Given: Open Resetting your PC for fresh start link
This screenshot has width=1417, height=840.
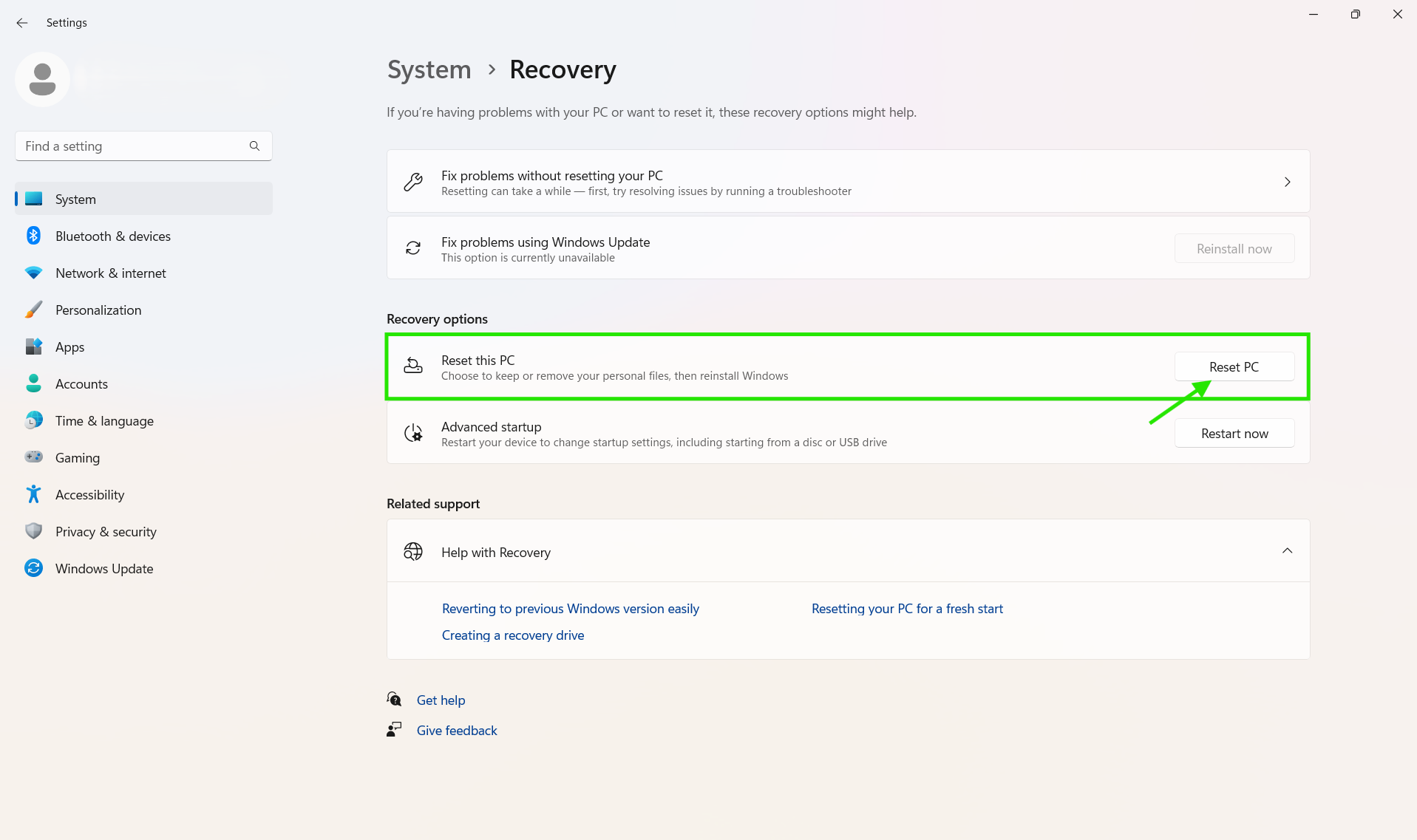Looking at the screenshot, I should click(x=907, y=608).
